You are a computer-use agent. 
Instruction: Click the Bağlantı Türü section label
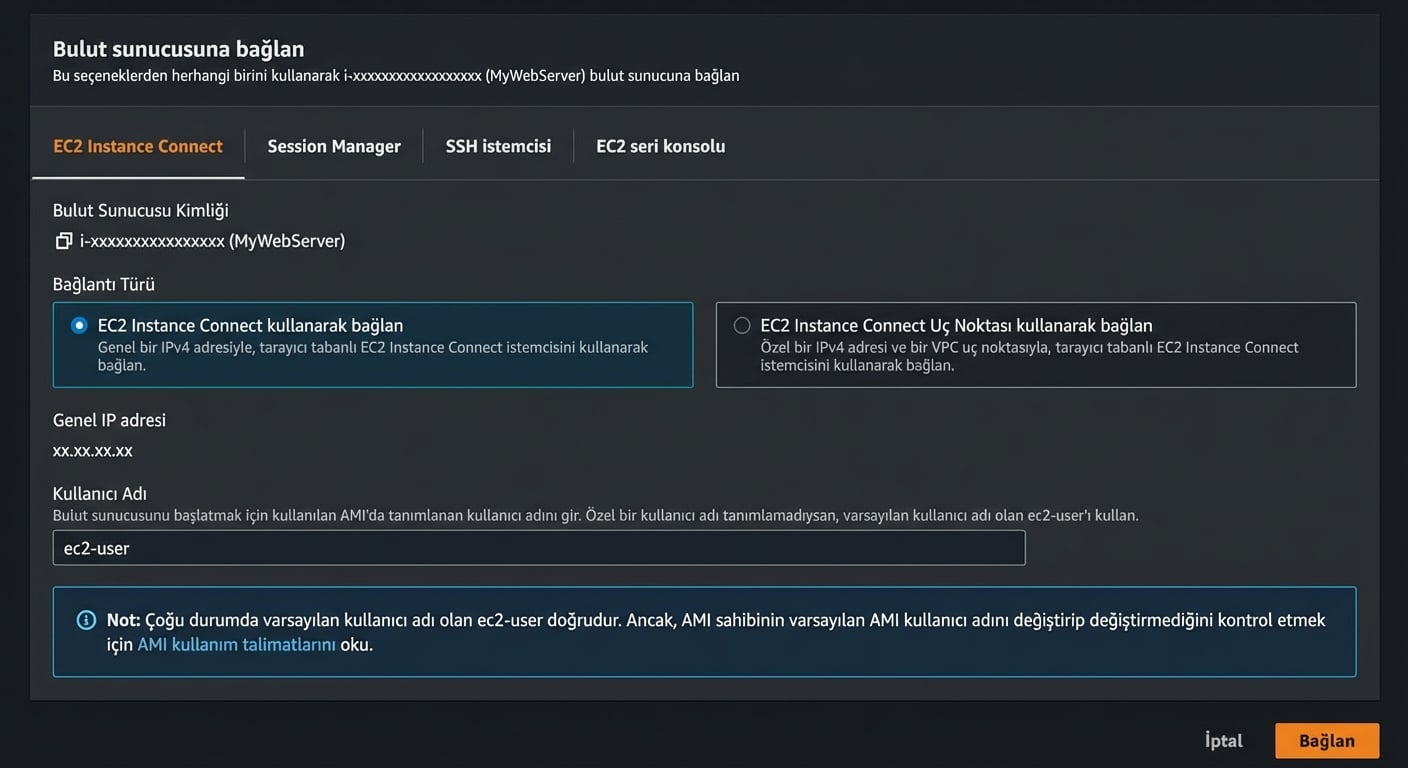103,284
